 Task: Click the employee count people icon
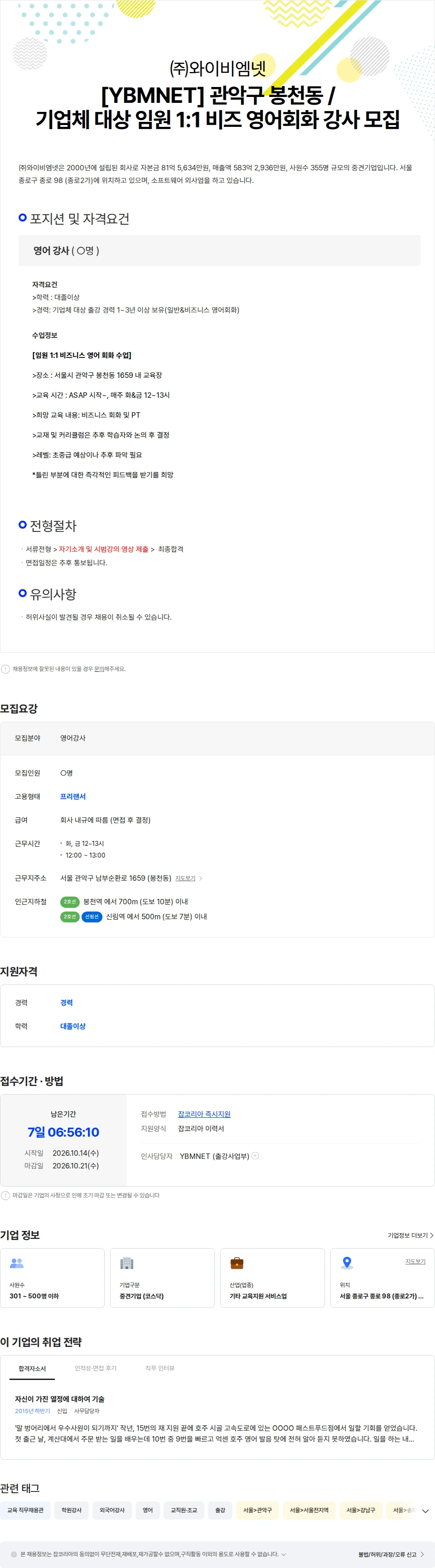point(17,1263)
